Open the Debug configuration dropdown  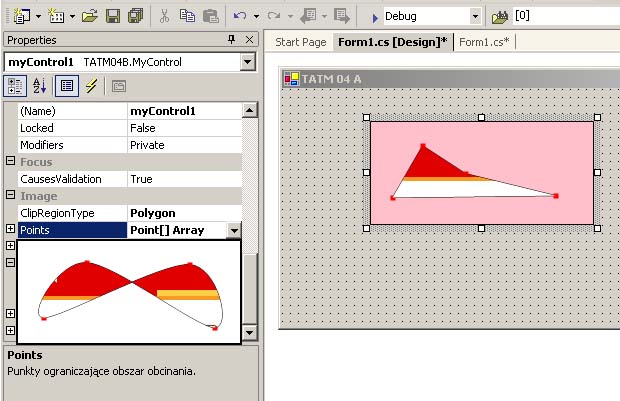[x=476, y=17]
